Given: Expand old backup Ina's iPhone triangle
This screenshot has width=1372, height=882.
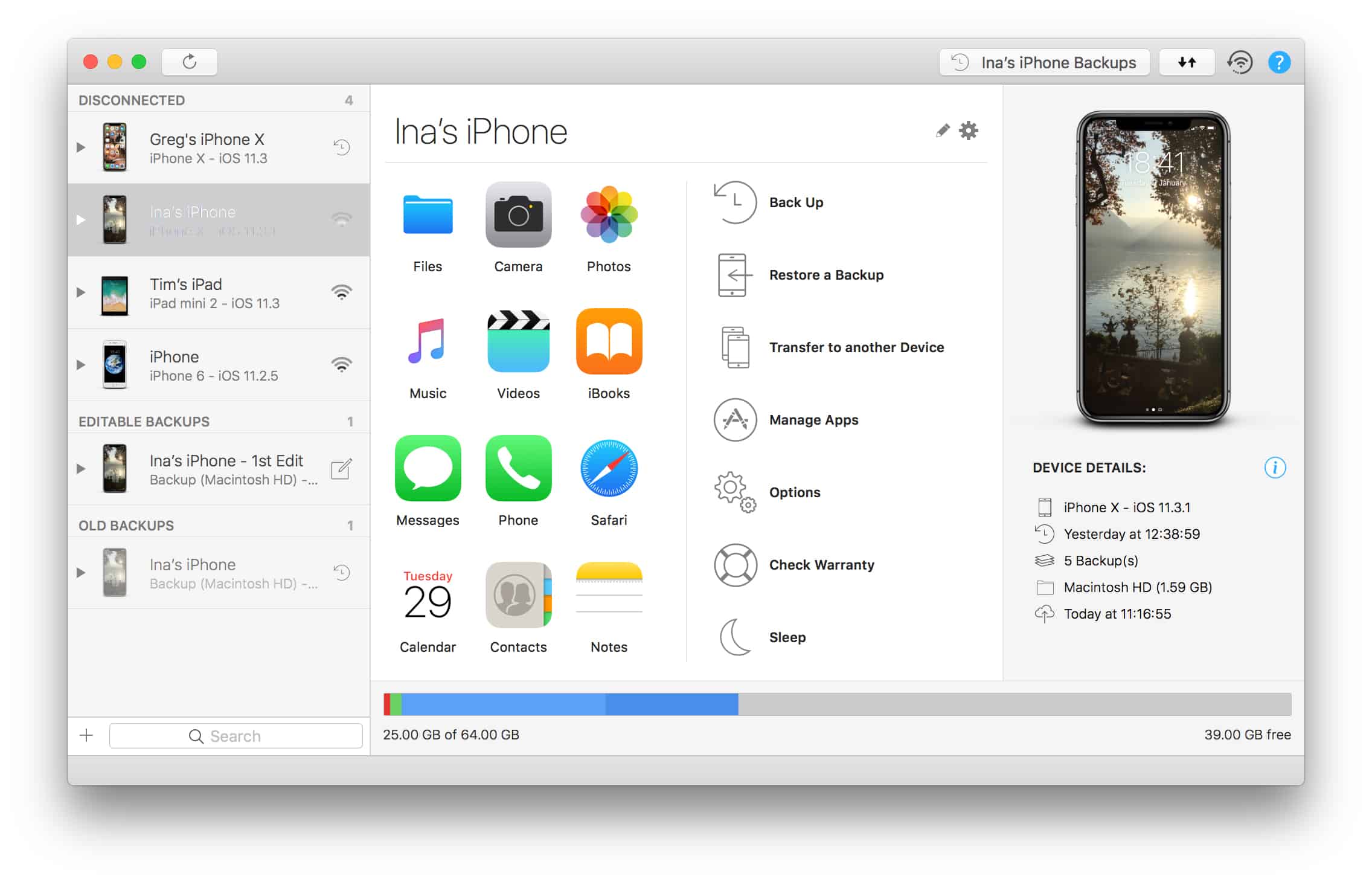Looking at the screenshot, I should pyautogui.click(x=81, y=573).
